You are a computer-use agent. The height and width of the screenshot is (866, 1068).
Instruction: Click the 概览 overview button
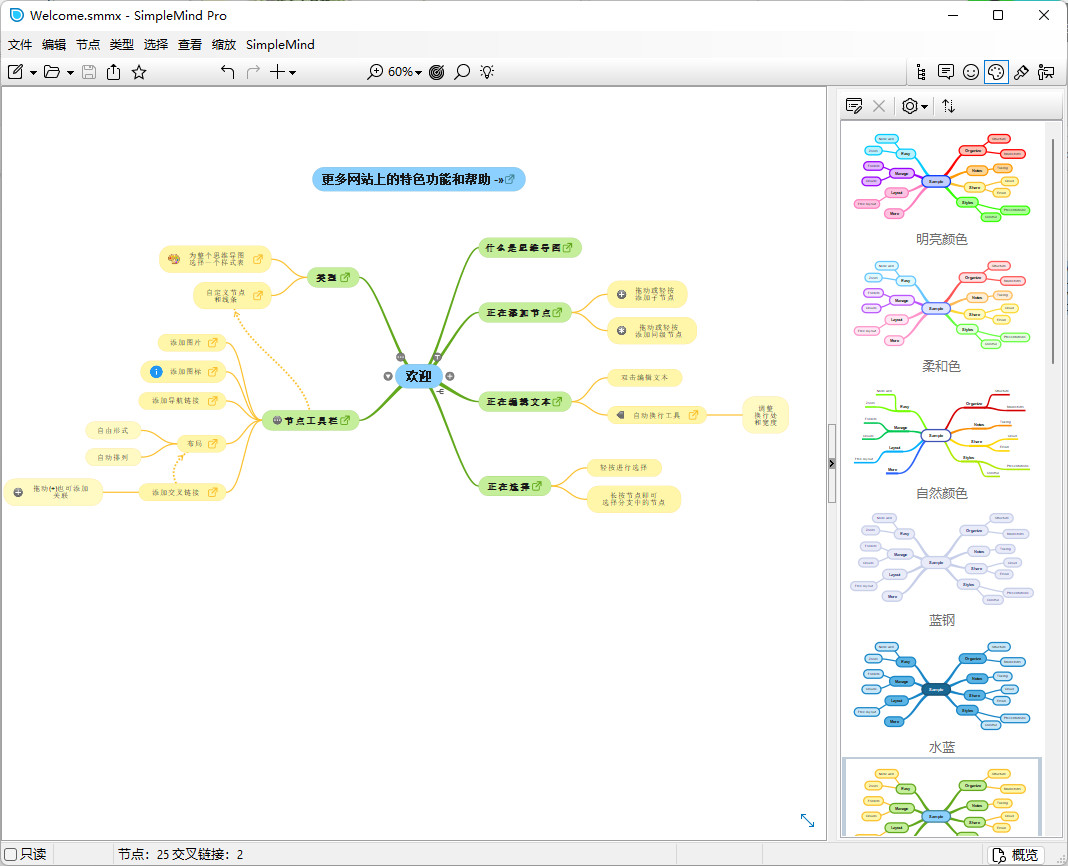(1016, 854)
